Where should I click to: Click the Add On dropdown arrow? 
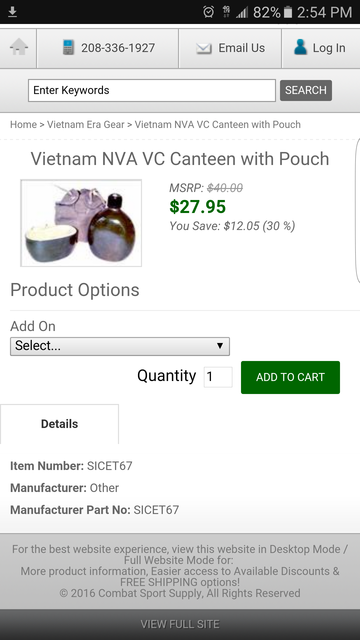[220, 346]
